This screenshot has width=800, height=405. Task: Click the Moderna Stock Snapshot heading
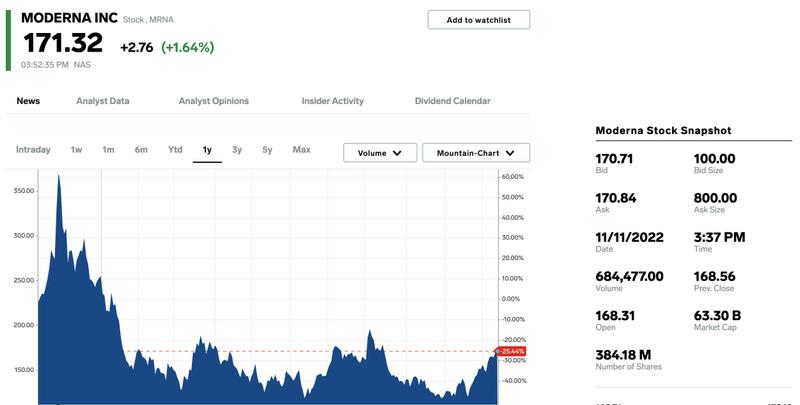coord(663,131)
